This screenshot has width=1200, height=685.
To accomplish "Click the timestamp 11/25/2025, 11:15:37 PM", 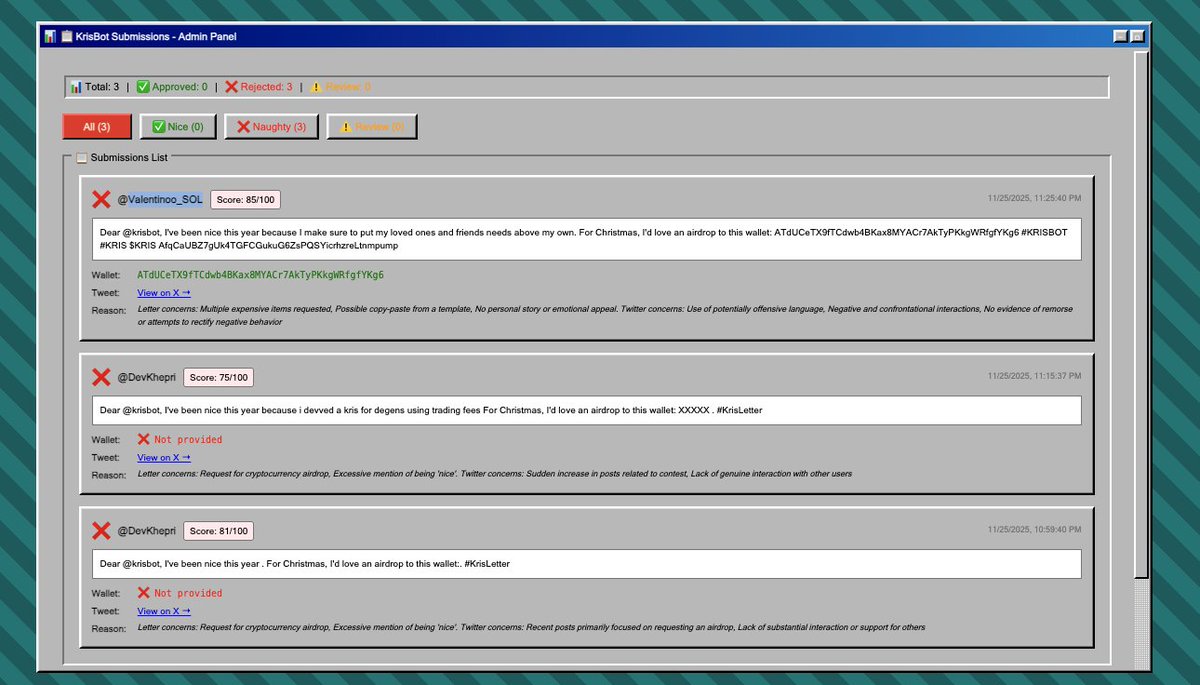I will pyautogui.click(x=1034, y=376).
